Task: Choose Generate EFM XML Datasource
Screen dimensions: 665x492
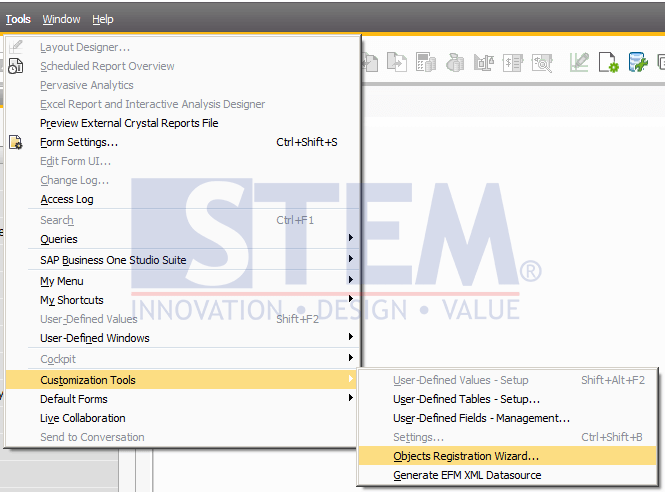Action: (508, 475)
